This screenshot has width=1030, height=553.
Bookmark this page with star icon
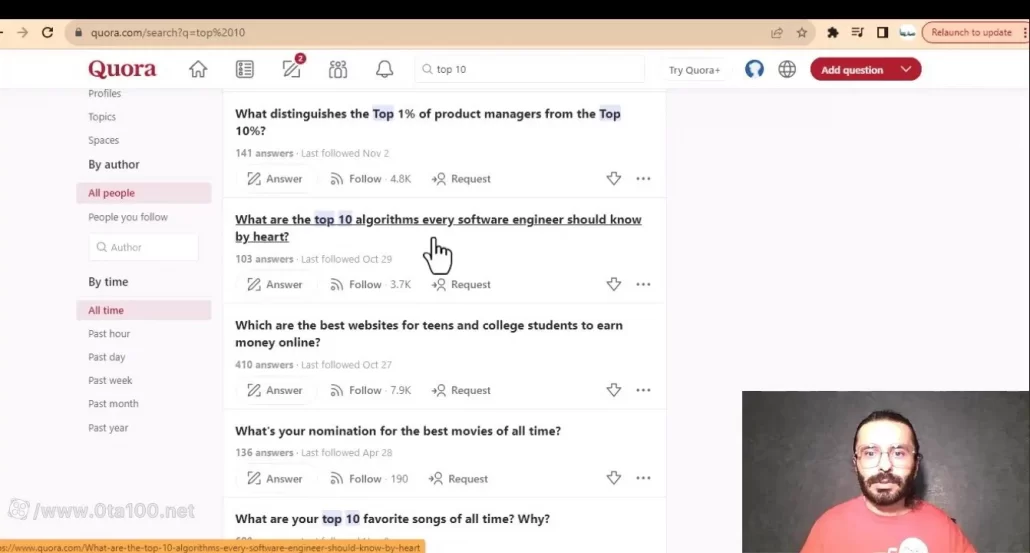(802, 32)
